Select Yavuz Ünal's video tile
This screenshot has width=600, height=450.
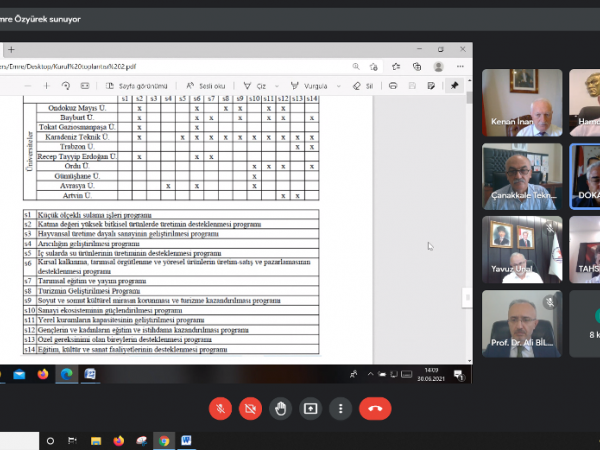522,249
